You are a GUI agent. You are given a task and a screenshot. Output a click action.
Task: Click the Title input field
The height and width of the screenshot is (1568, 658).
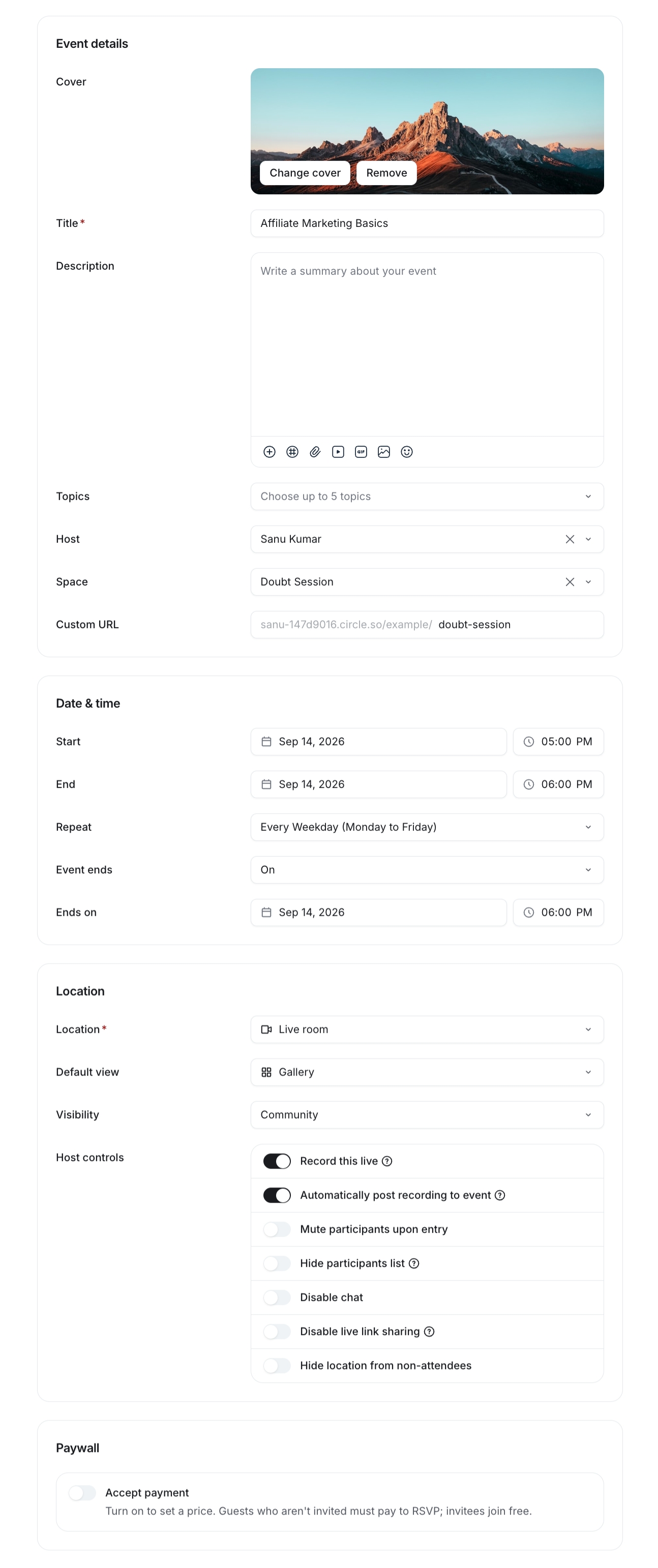click(427, 223)
